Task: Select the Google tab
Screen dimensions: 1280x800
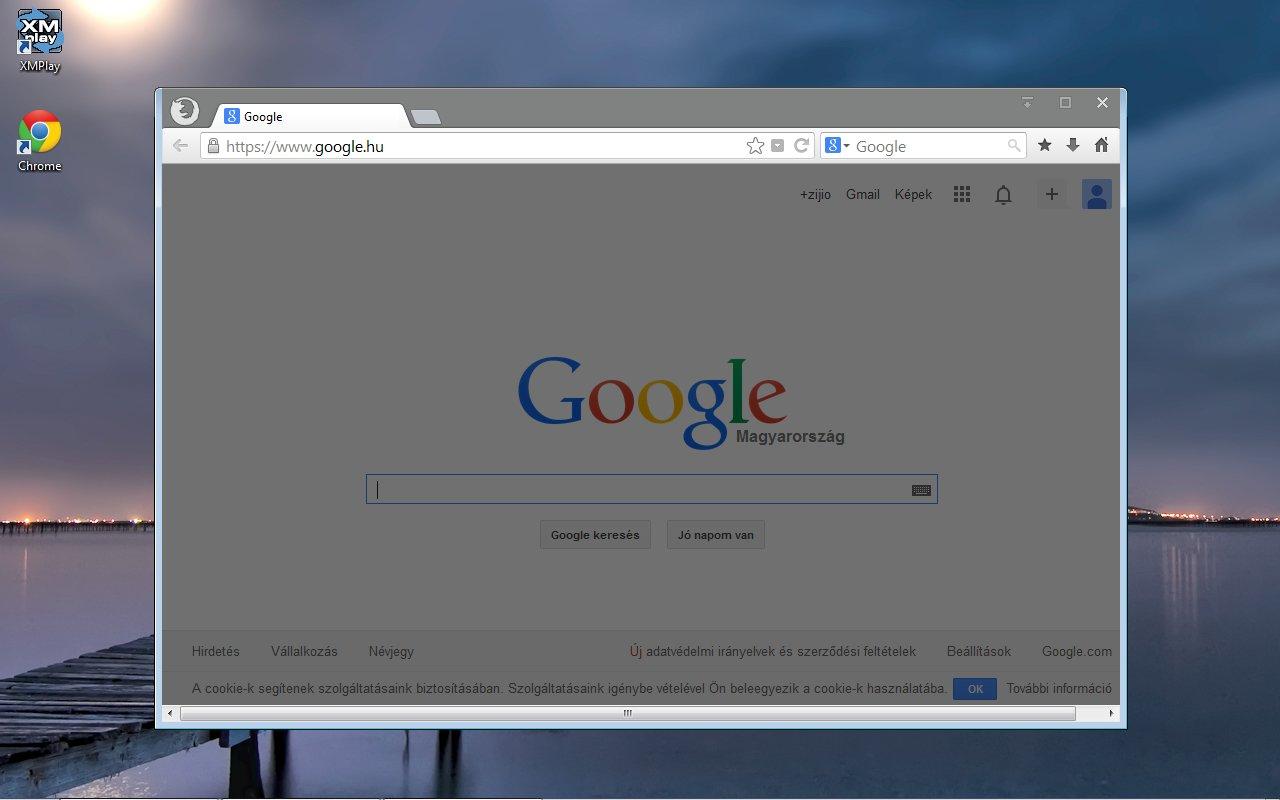Action: 308,116
